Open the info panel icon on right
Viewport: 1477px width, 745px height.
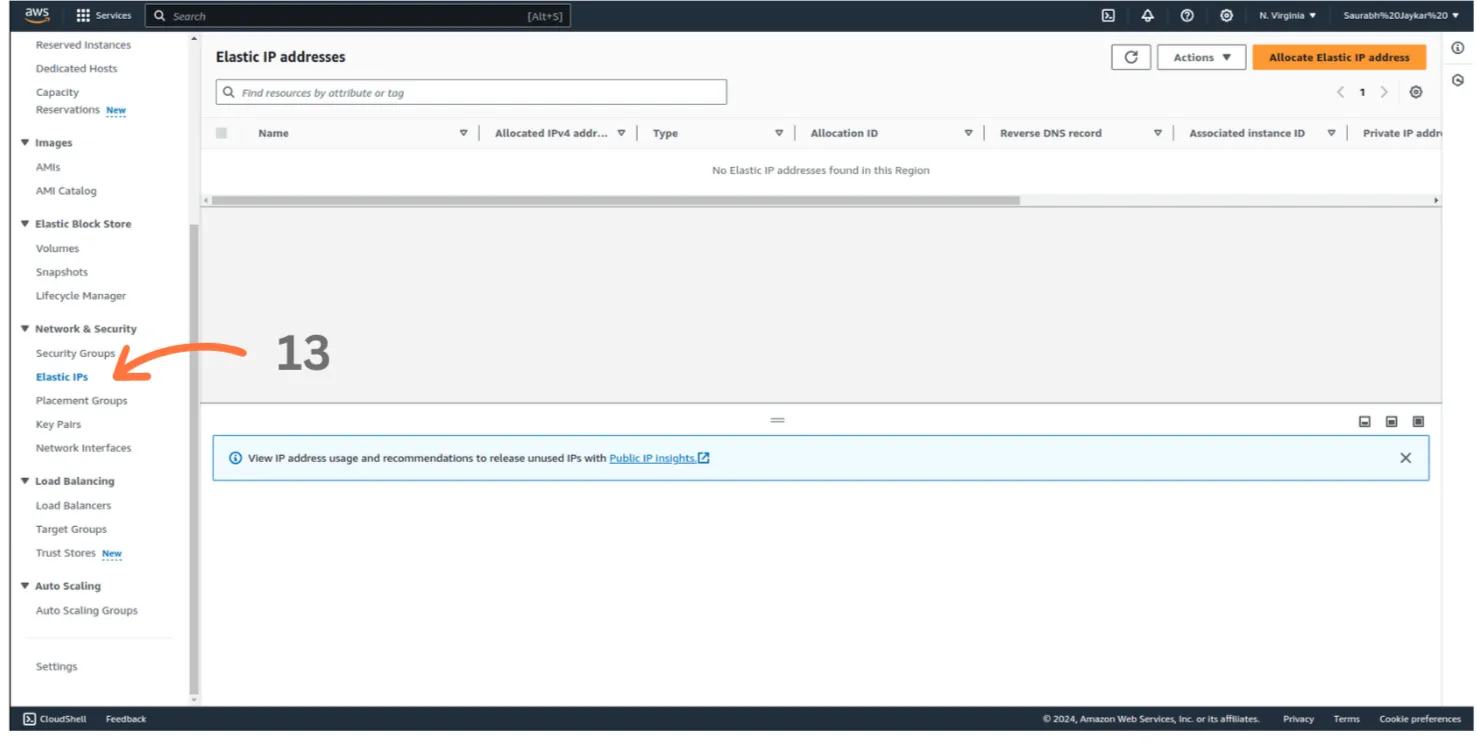point(1458,48)
